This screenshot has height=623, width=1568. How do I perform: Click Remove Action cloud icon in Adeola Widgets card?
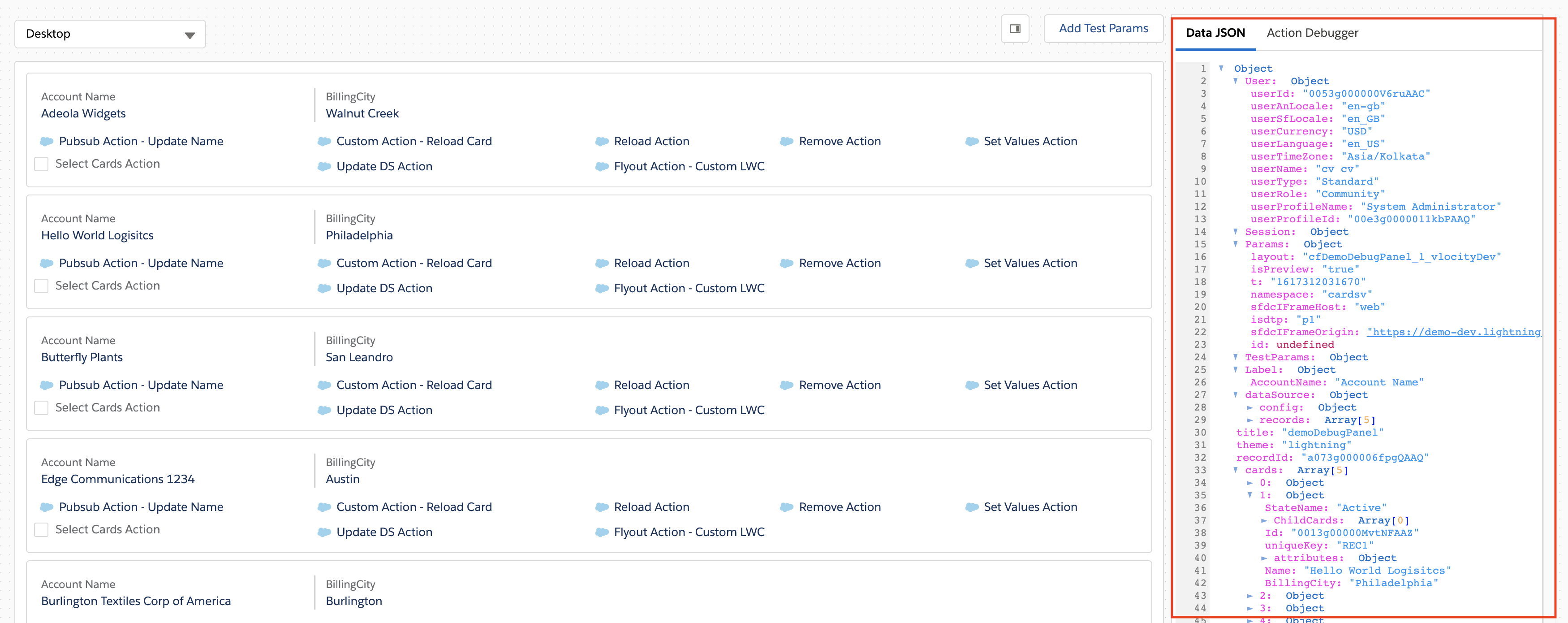point(787,141)
